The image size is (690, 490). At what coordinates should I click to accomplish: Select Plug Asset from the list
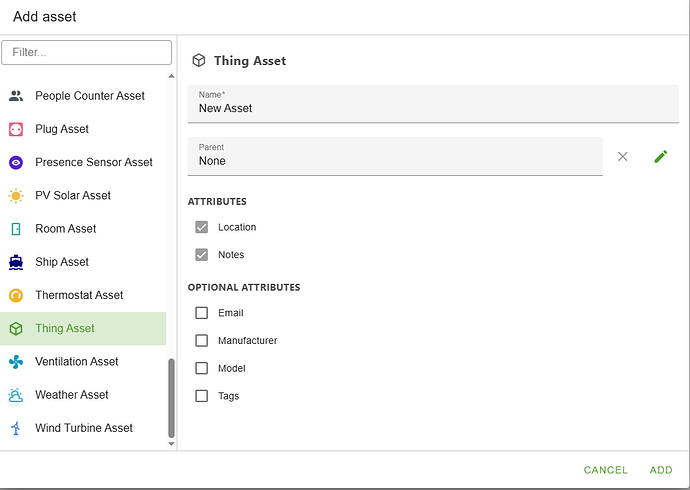click(x=83, y=129)
